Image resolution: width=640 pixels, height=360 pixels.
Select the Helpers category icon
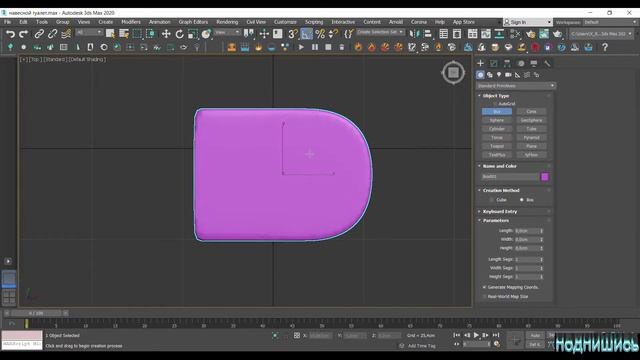(x=518, y=75)
